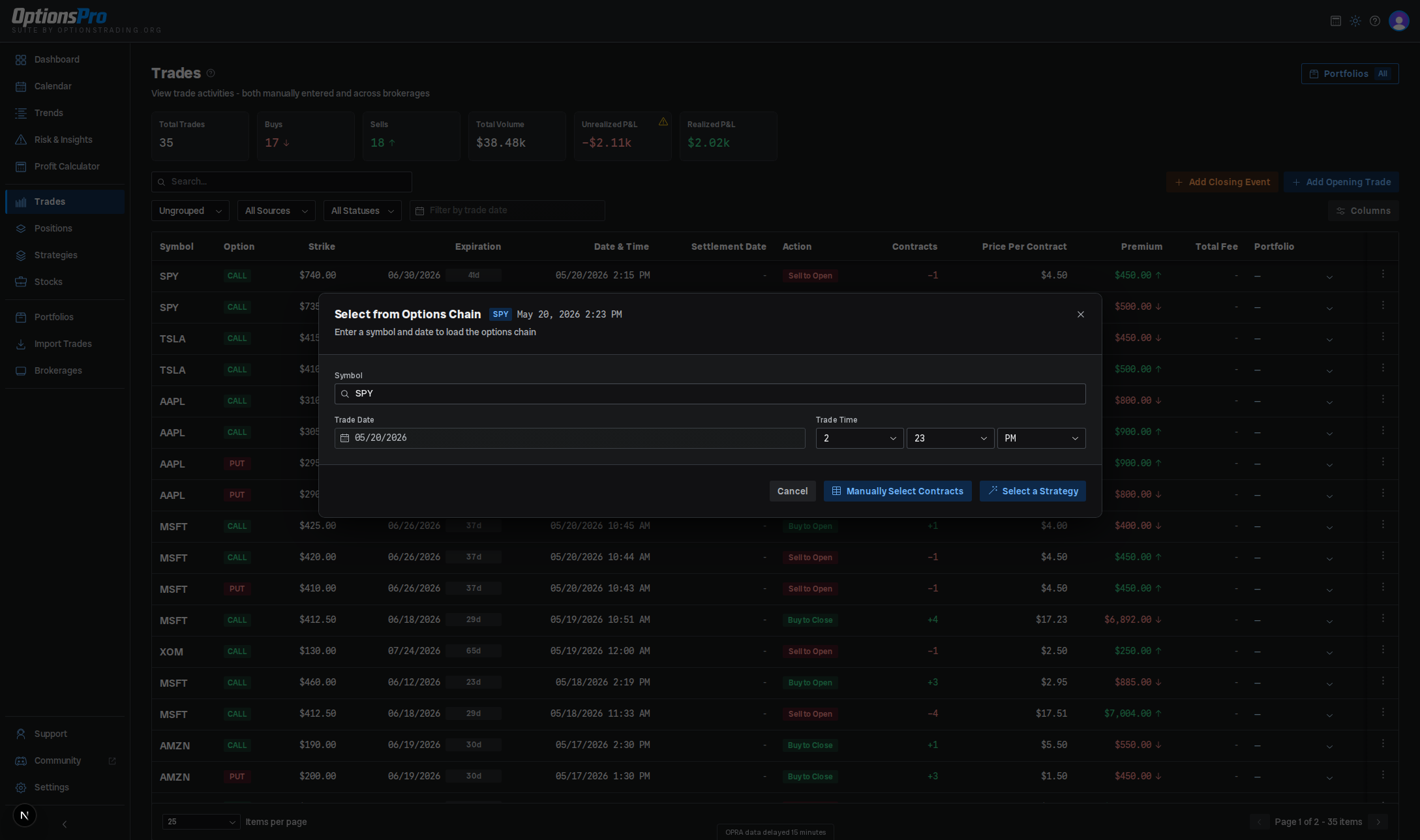
Task: Close the Select from Options Chain dialog
Action: tap(1080, 314)
